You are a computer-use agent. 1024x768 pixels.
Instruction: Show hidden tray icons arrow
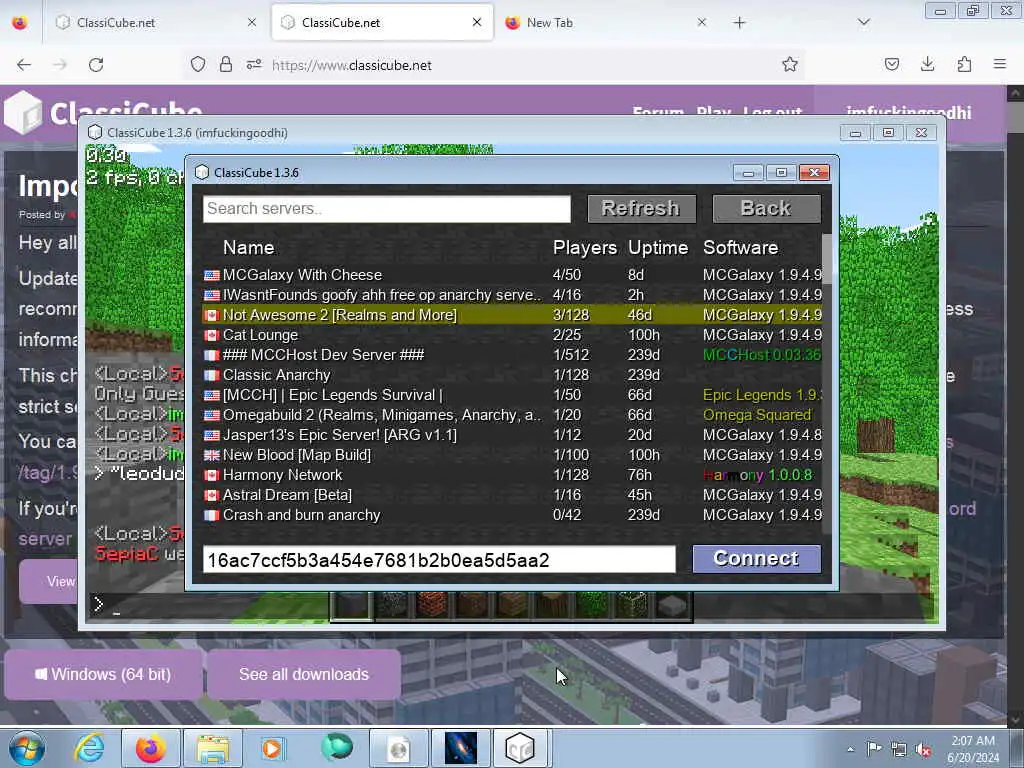tap(850, 750)
